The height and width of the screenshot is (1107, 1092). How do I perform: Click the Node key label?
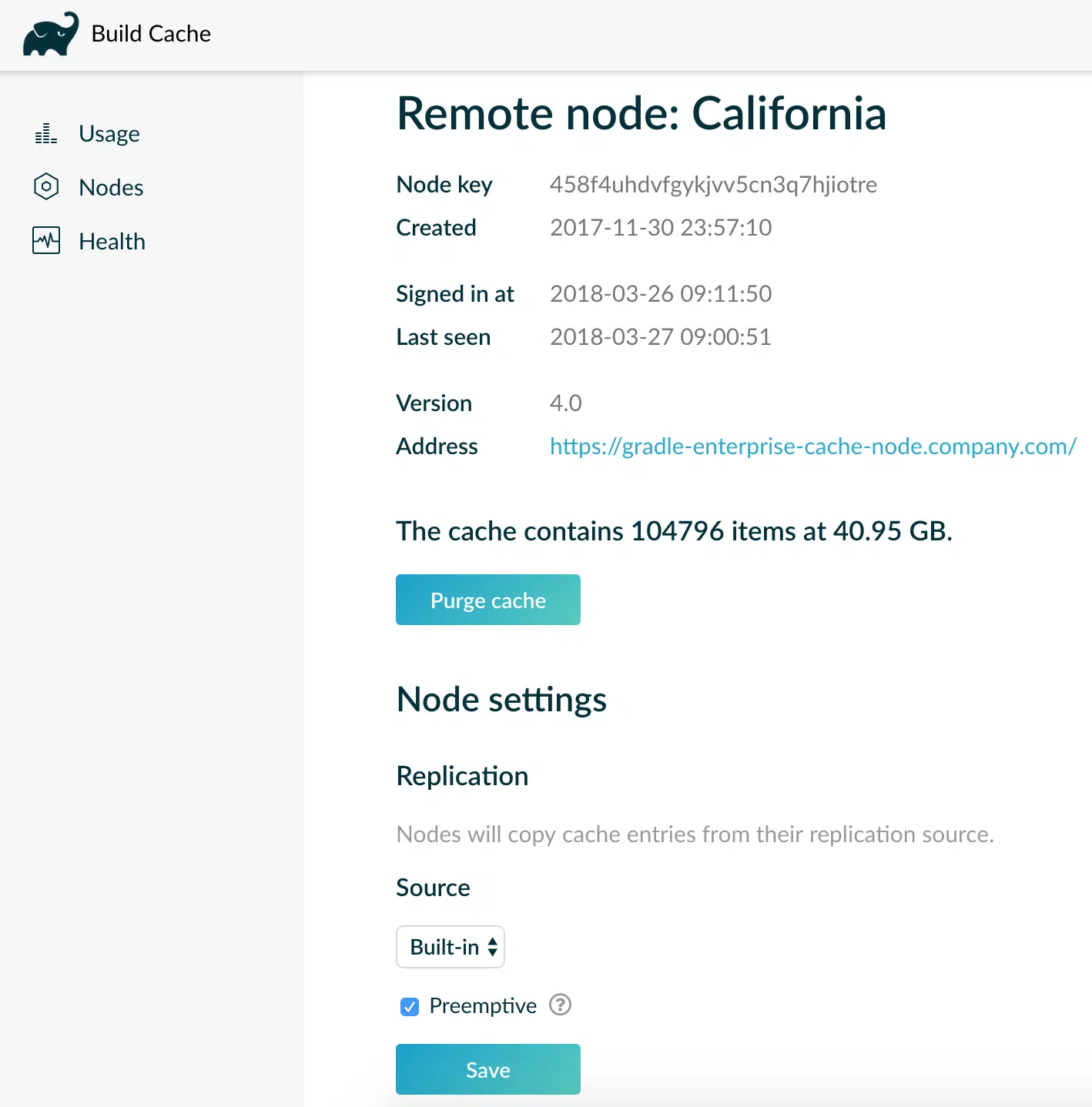click(x=444, y=185)
